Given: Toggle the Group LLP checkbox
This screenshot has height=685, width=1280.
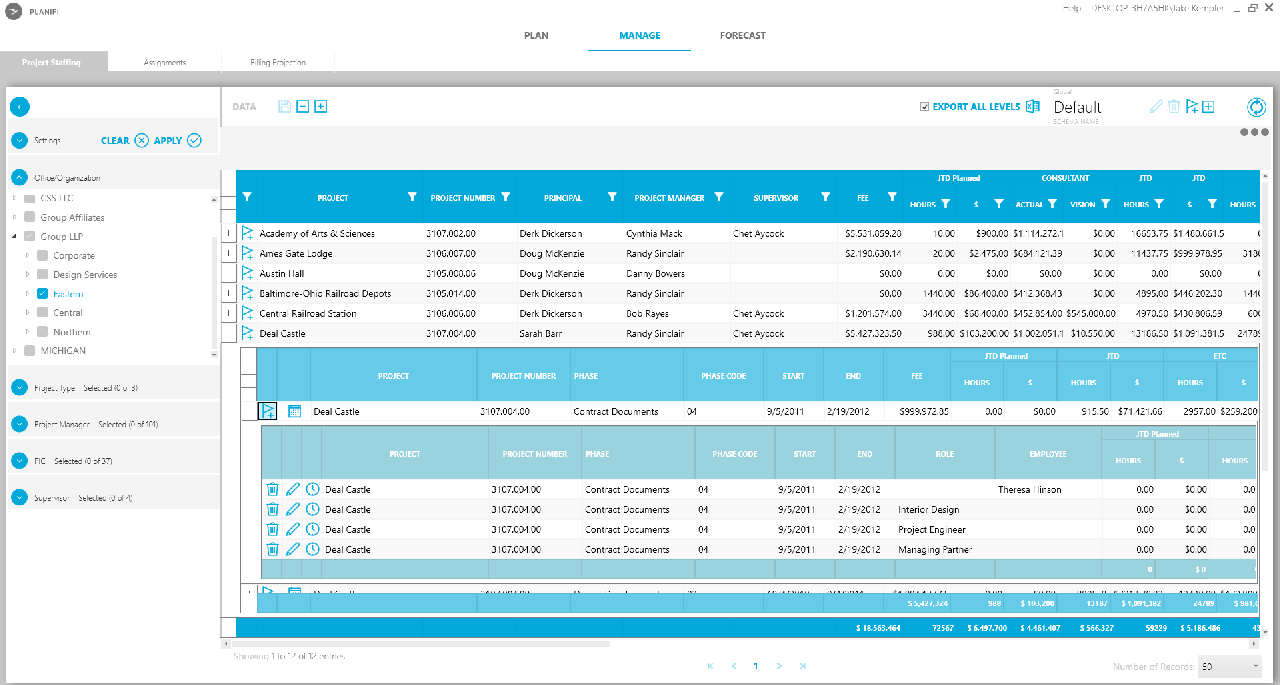Looking at the screenshot, I should coord(30,237).
